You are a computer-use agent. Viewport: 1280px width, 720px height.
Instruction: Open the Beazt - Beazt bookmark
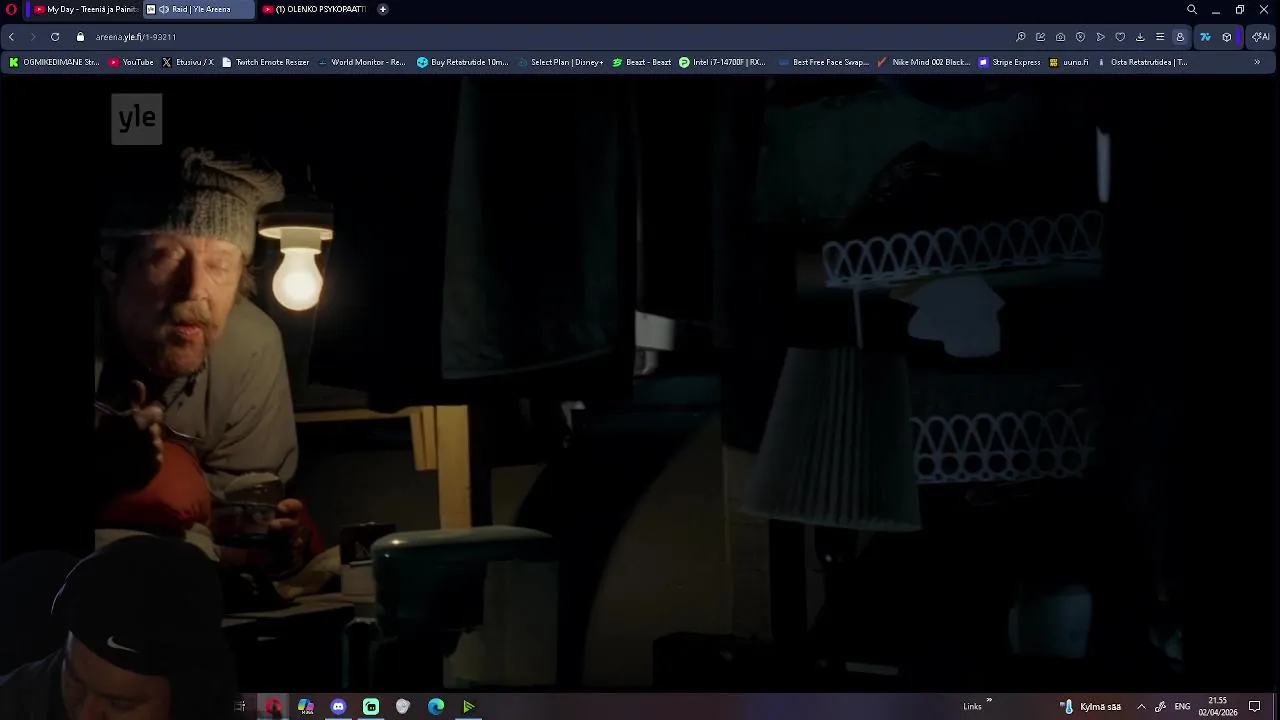pos(641,62)
